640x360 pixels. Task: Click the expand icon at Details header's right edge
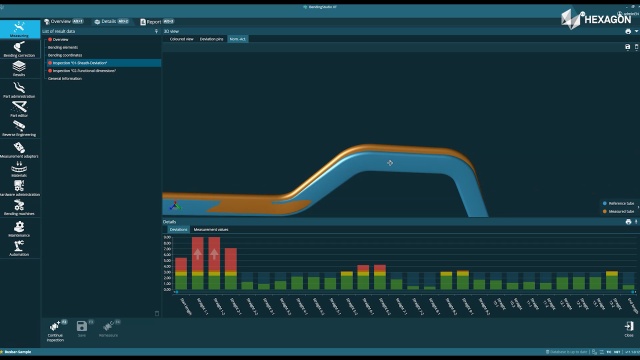pos(636,222)
